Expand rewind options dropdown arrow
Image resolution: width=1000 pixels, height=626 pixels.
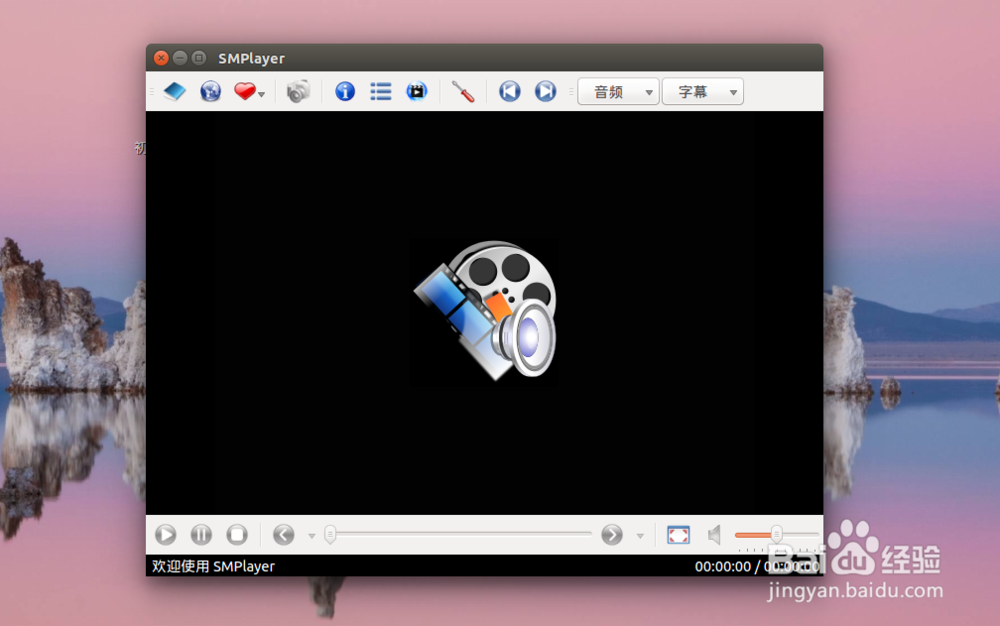[x=312, y=536]
